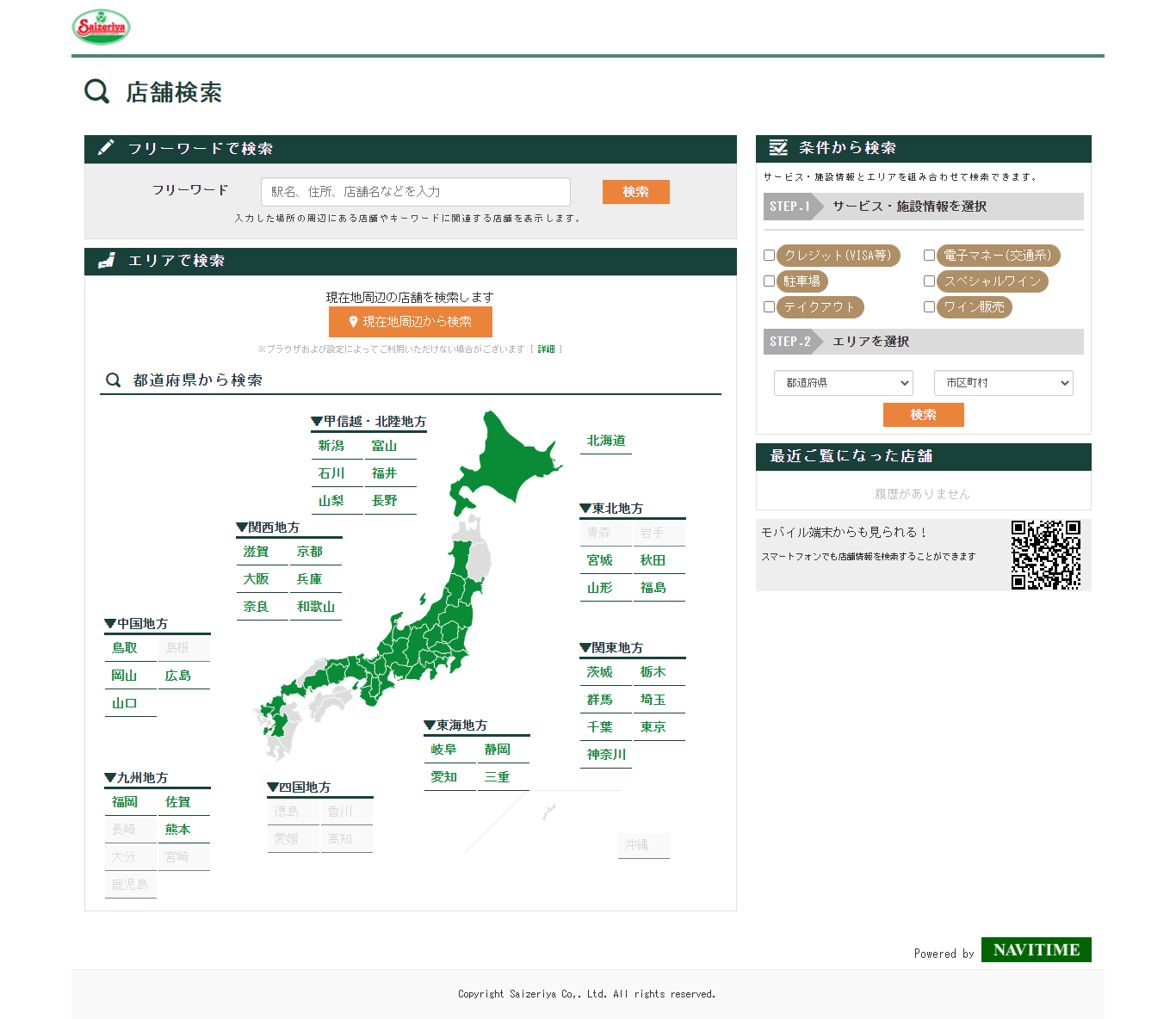Open the 市区町村 dropdown
Image resolution: width=1176 pixels, height=1019 pixels.
pyautogui.click(x=1003, y=383)
